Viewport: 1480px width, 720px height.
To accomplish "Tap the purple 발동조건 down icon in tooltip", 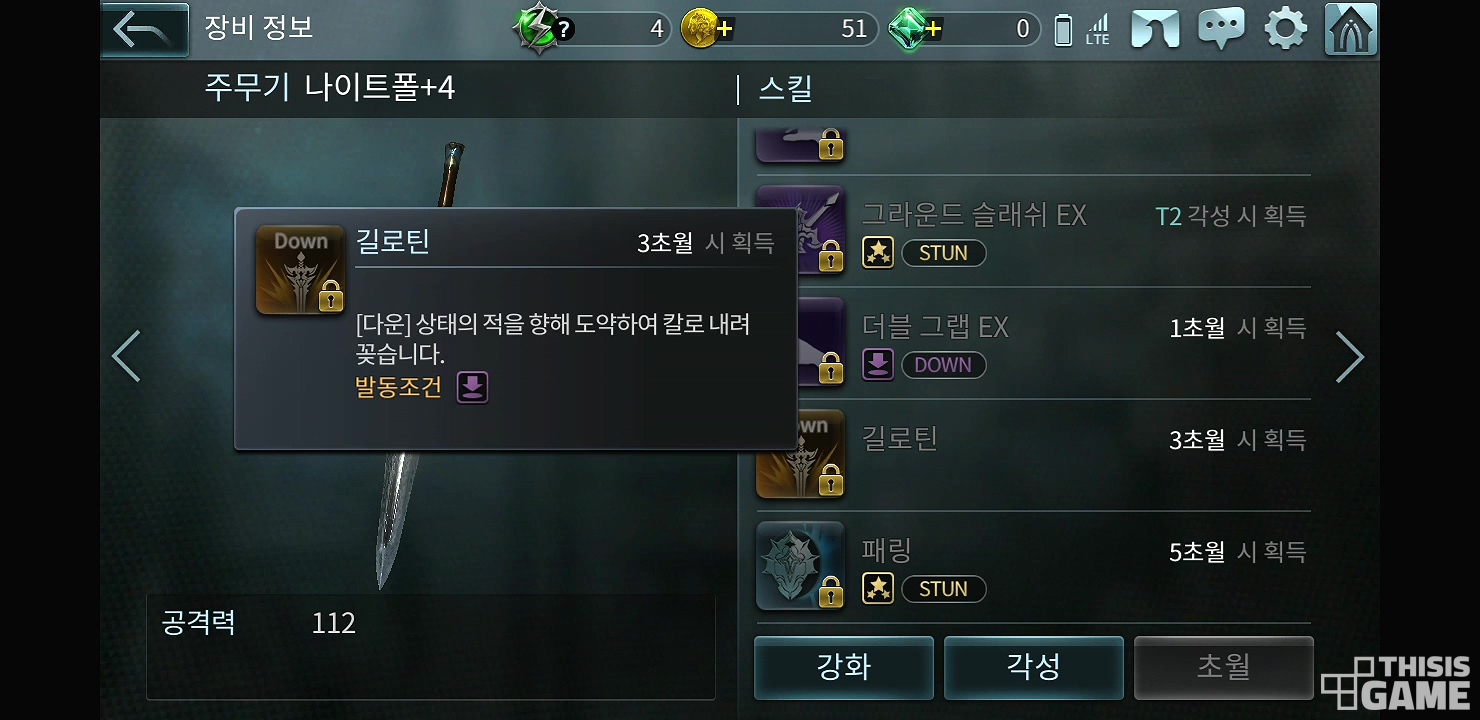I will [472, 387].
